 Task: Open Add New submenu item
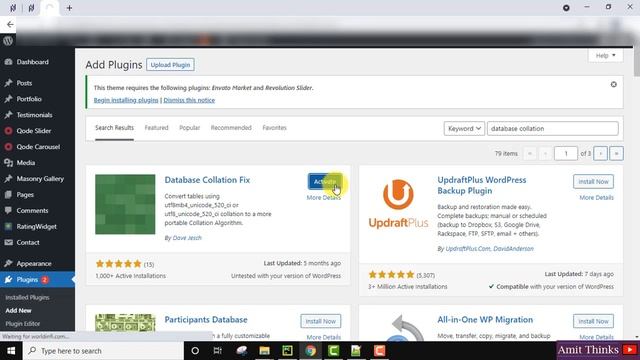pos(18,311)
